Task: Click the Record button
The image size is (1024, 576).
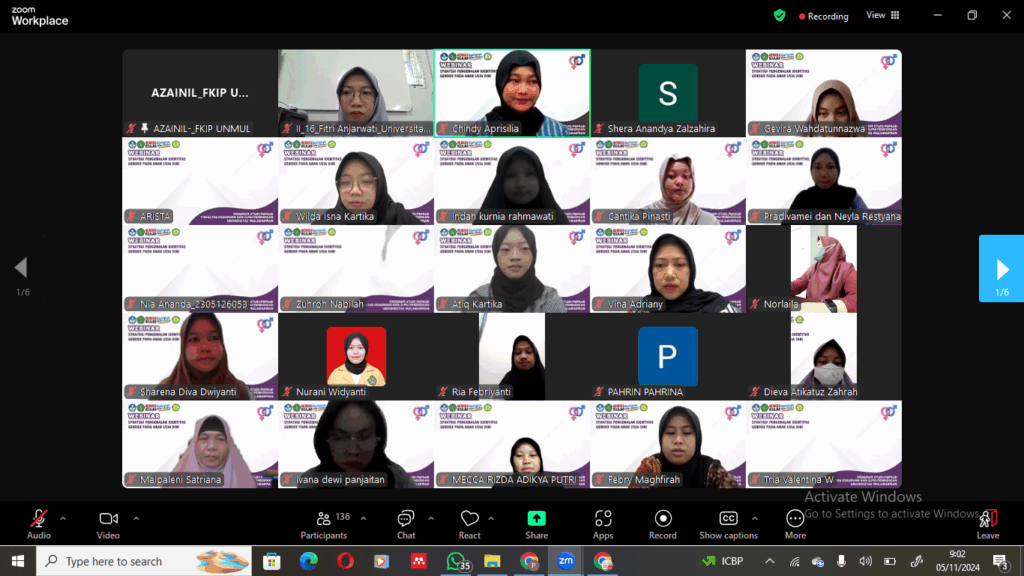Action: pyautogui.click(x=663, y=524)
